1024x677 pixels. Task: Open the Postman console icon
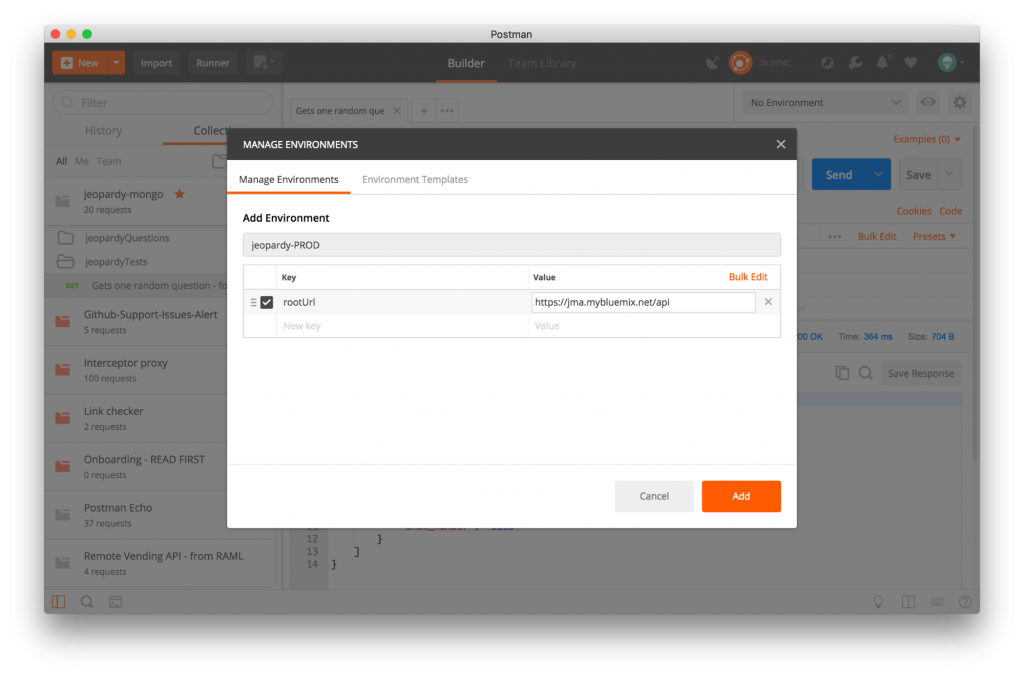pyautogui.click(x=116, y=602)
